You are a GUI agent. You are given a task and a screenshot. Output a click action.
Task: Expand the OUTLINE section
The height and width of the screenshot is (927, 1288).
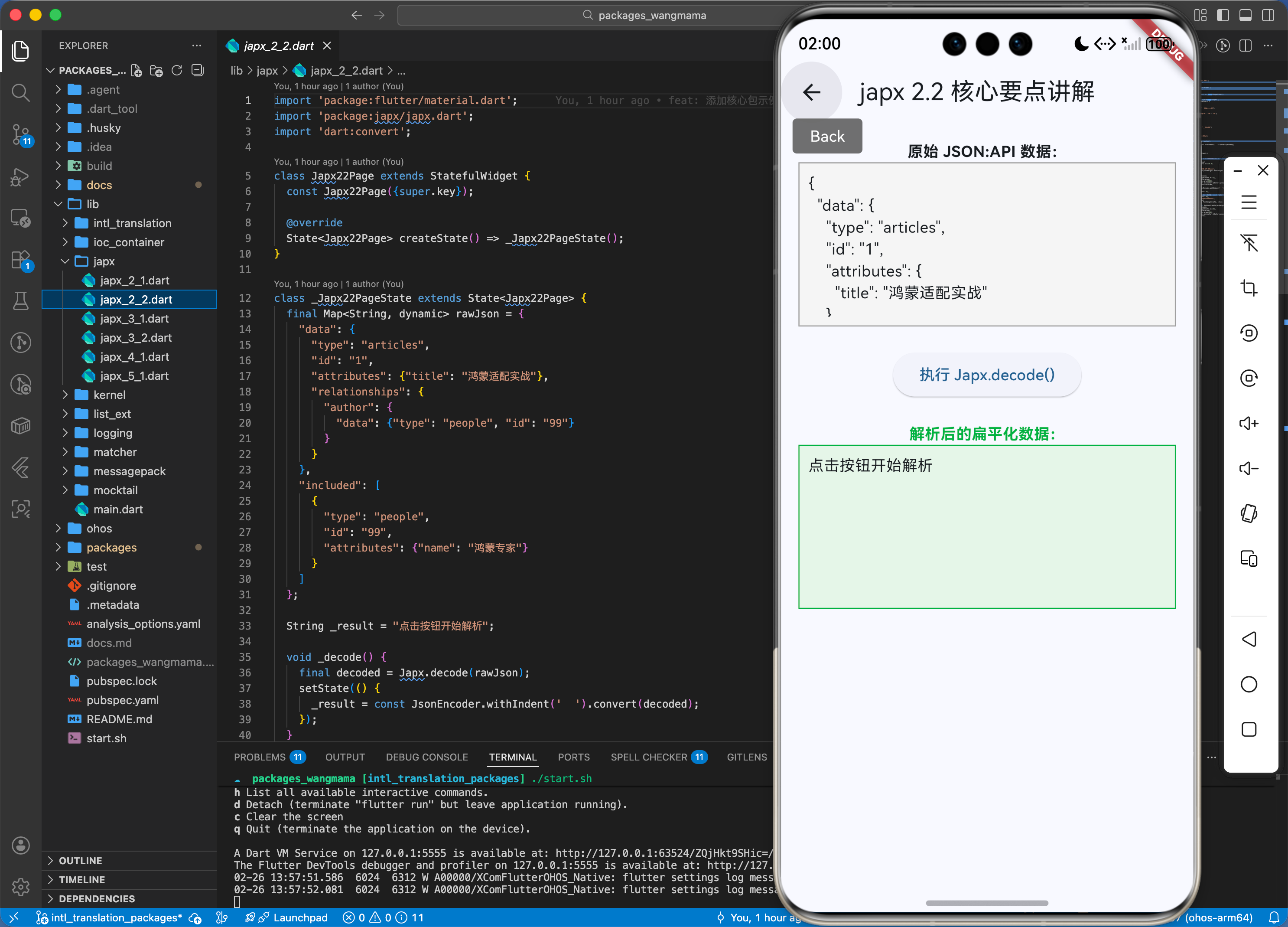tap(80, 861)
